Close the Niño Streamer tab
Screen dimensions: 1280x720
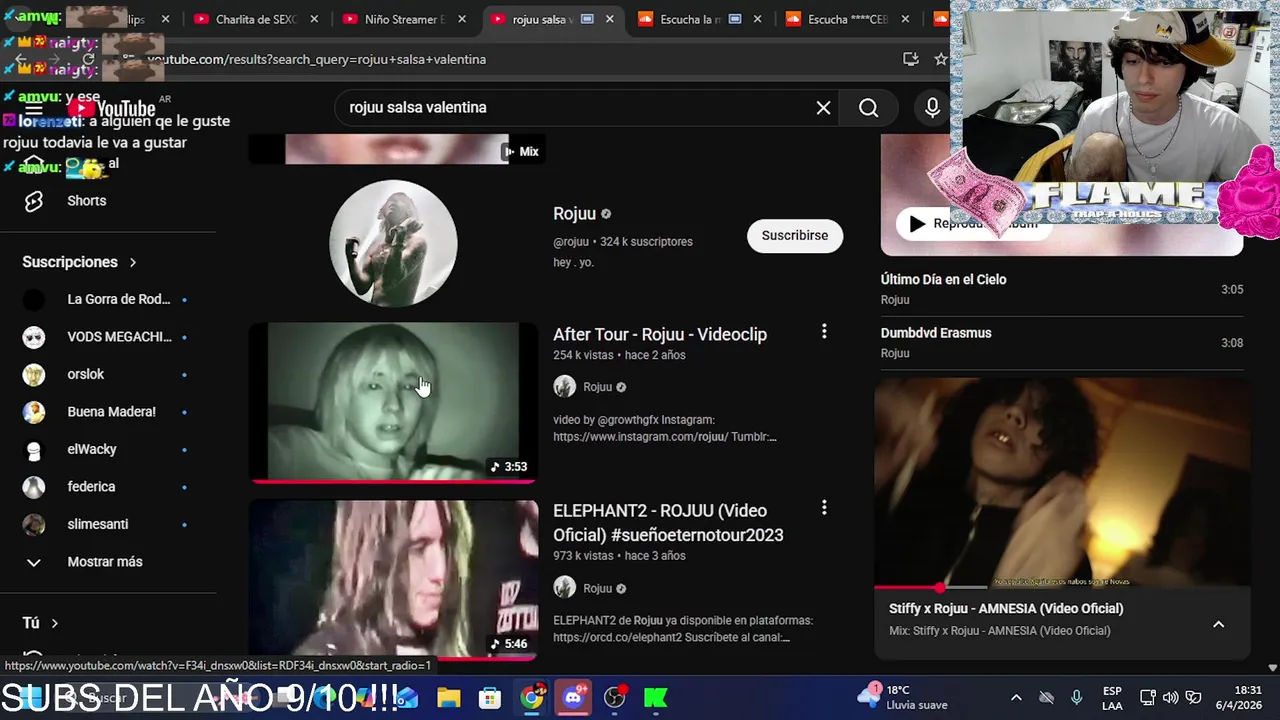[462, 19]
